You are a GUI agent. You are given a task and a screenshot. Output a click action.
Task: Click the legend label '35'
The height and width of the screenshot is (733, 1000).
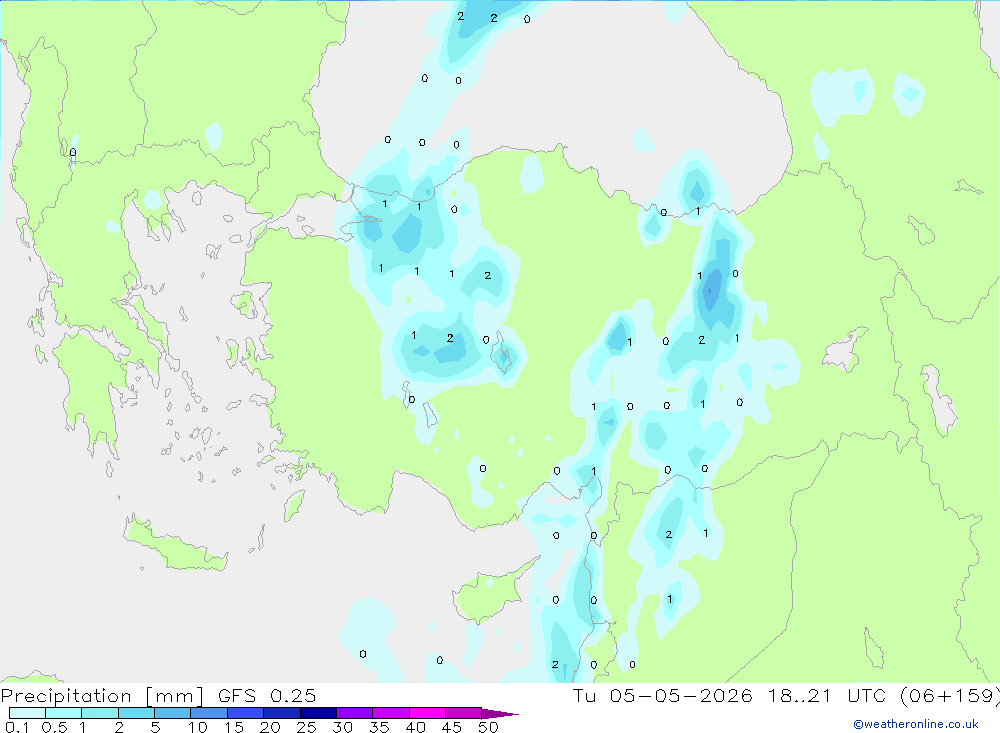click(x=379, y=727)
